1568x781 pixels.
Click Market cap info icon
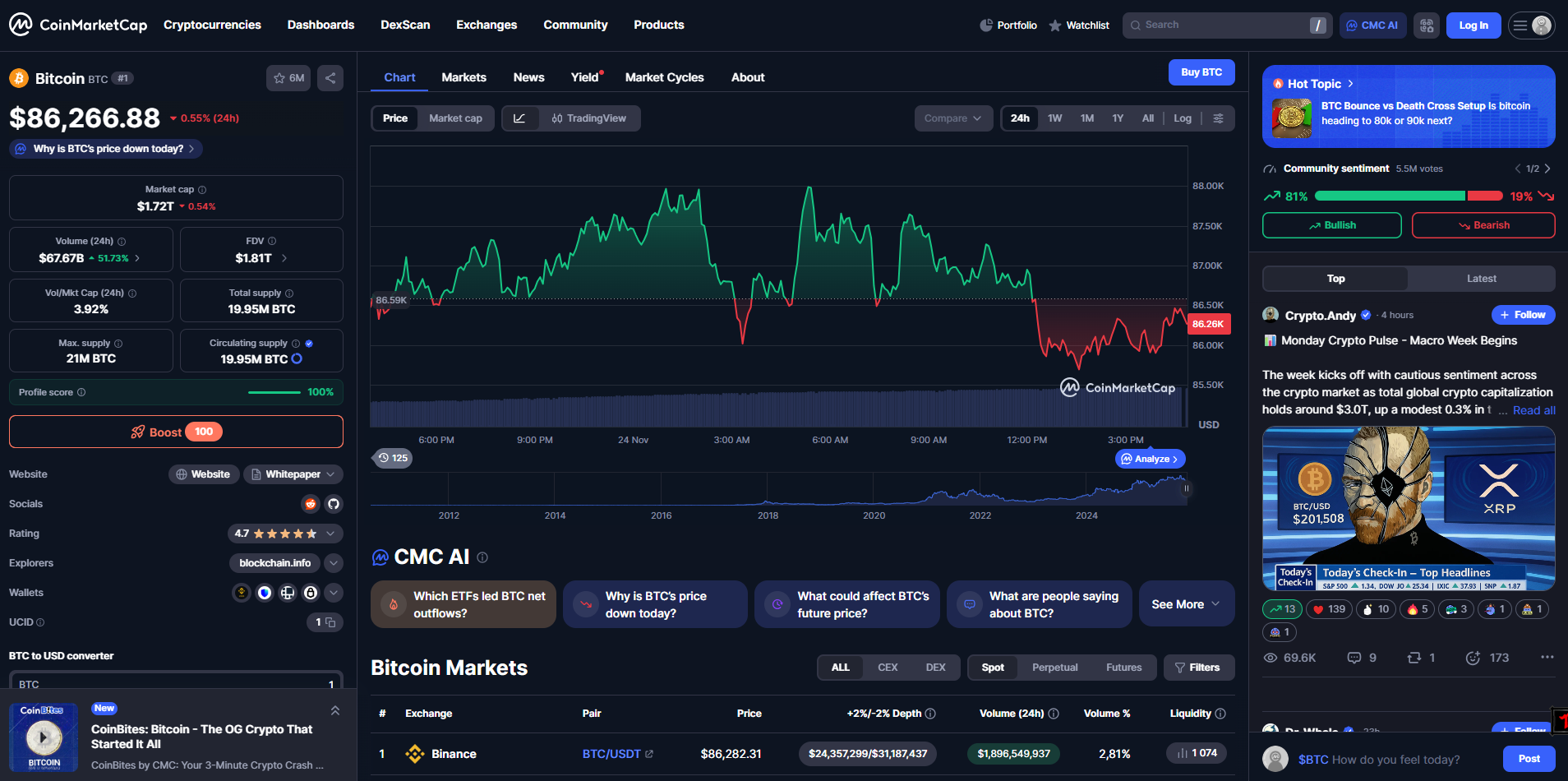tap(202, 190)
